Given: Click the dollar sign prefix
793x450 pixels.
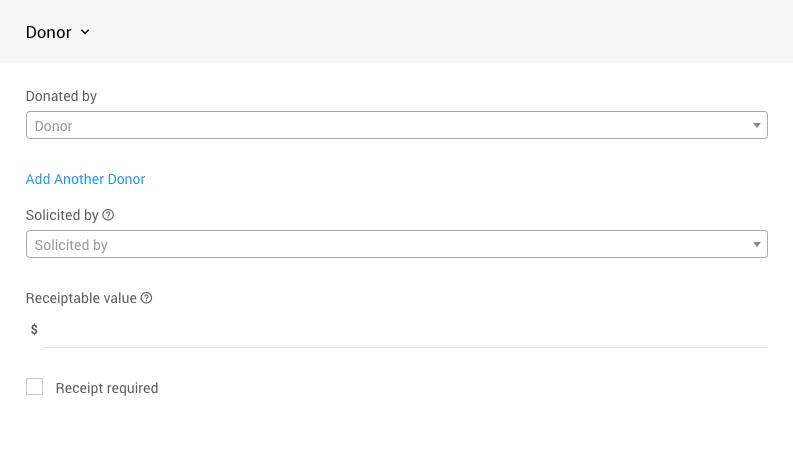Looking at the screenshot, I should tap(34, 329).
